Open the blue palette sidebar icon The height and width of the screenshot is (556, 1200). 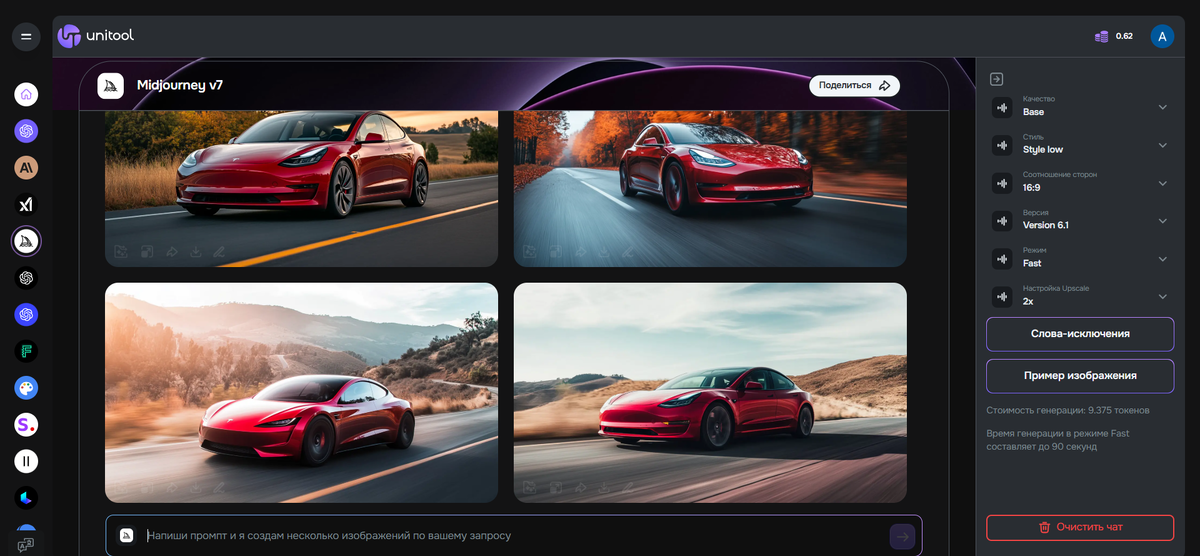pos(26,388)
